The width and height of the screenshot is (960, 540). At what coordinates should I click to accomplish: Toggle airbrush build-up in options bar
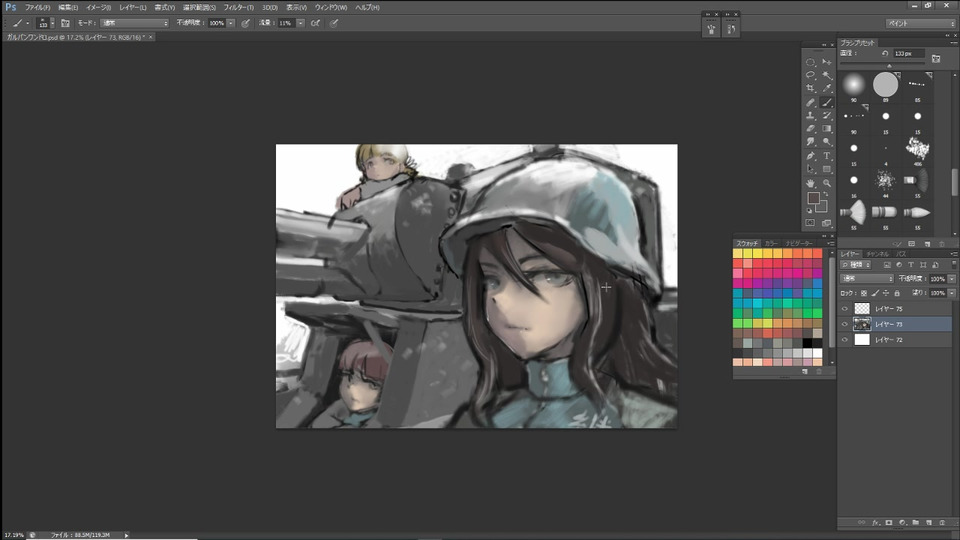(x=315, y=23)
